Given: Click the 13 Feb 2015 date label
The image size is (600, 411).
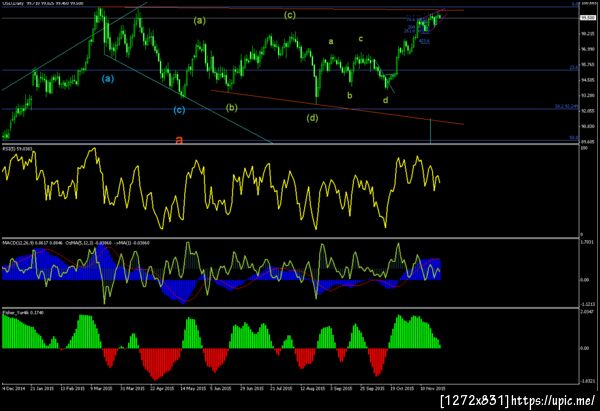Looking at the screenshot, I should (x=73, y=388).
